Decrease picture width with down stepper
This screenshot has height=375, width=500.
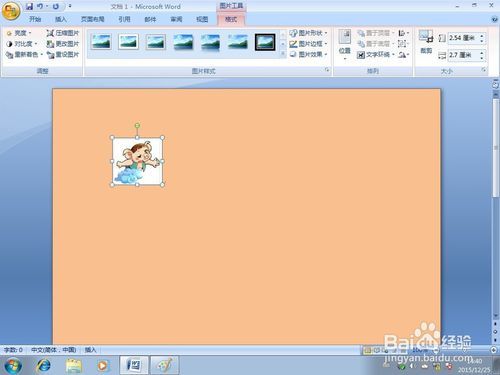coord(482,58)
